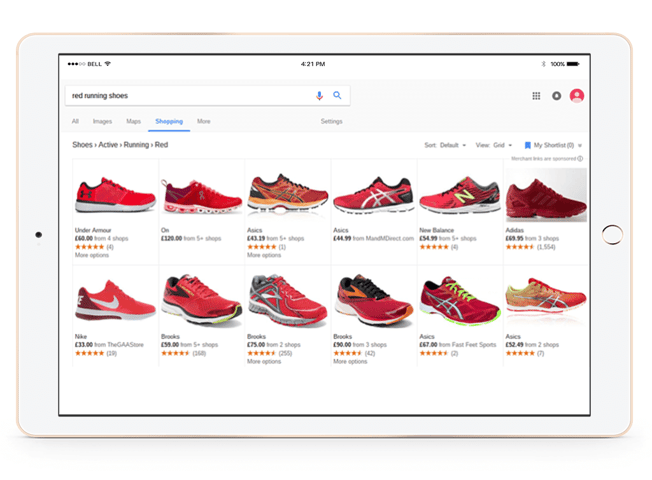
Task: Click More options under £43.19 Asics
Action: [x=264, y=255]
